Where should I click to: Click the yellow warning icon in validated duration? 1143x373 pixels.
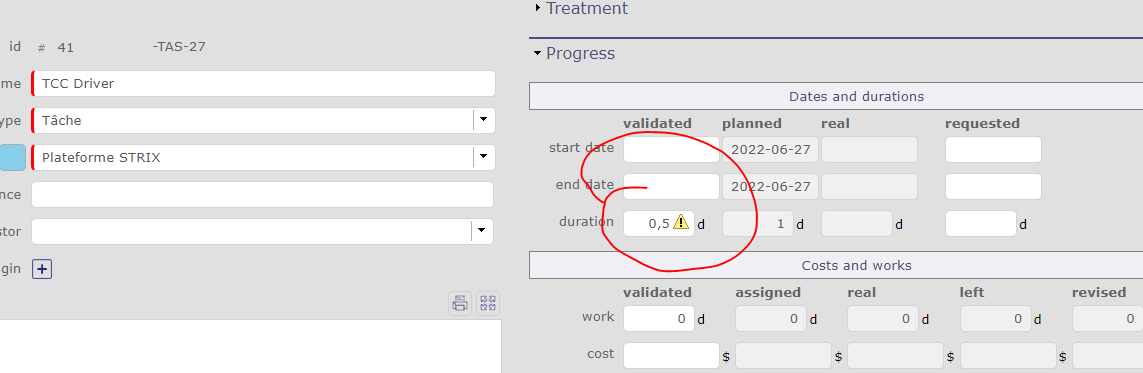tap(680, 222)
